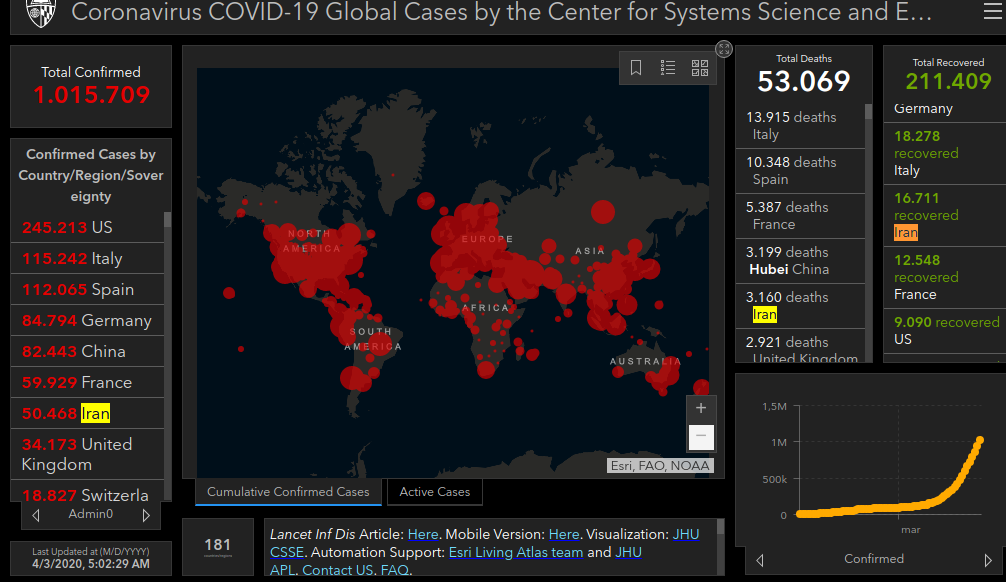This screenshot has height=582, width=1006.
Task: Go to next Admin0 list view
Action: [146, 515]
